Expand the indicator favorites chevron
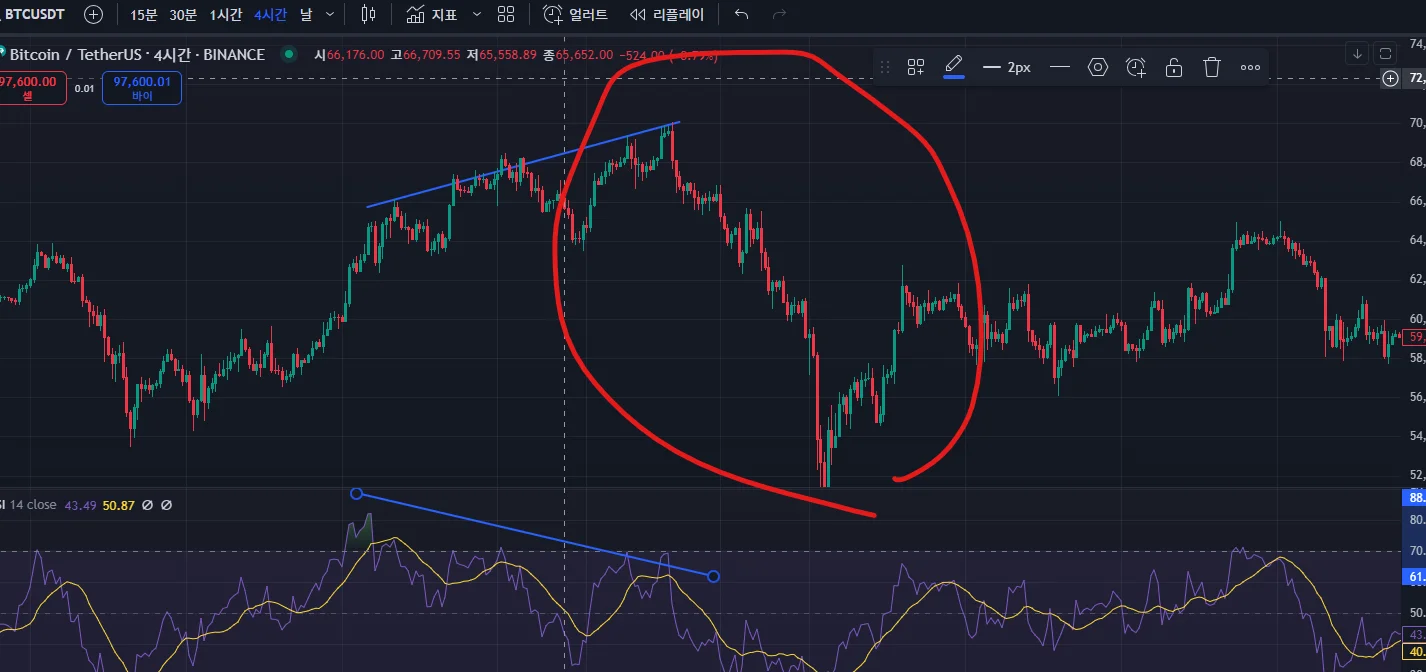This screenshot has width=1426, height=672. coord(476,14)
